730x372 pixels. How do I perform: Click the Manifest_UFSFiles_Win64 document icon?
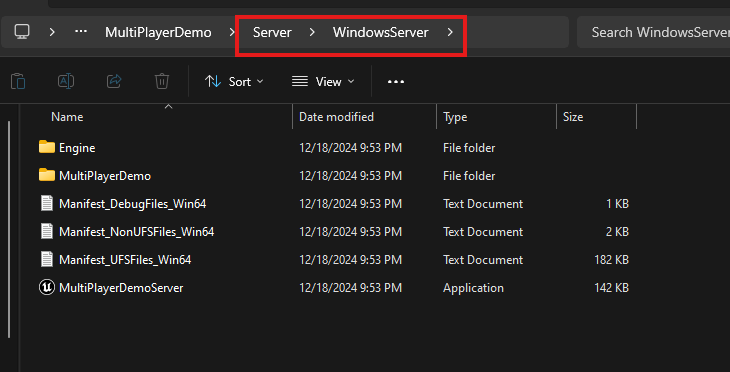coord(47,259)
